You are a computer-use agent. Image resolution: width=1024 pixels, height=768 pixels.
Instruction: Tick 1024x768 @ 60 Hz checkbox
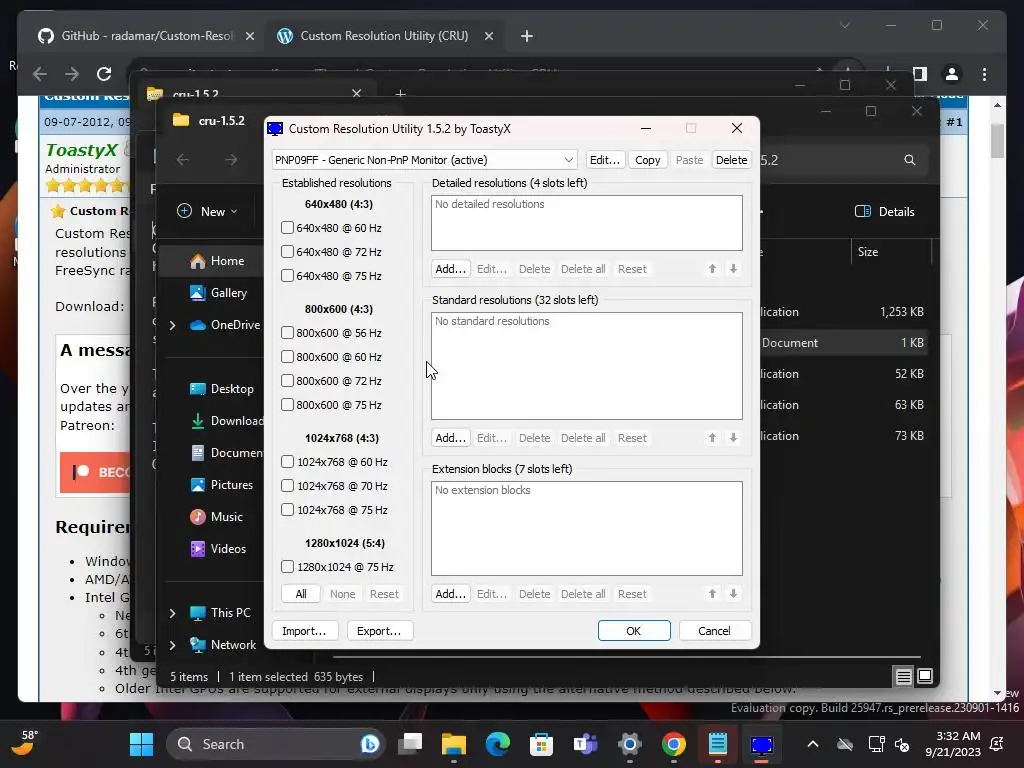[287, 462]
